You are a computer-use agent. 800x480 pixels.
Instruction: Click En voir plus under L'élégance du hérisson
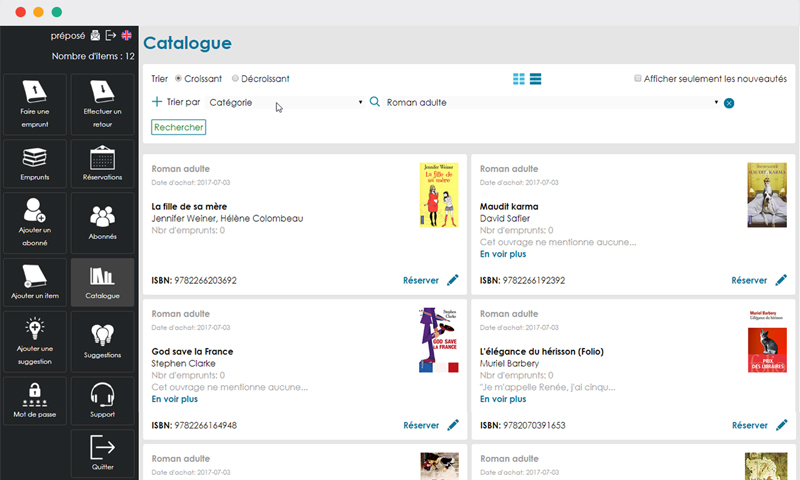(503, 399)
